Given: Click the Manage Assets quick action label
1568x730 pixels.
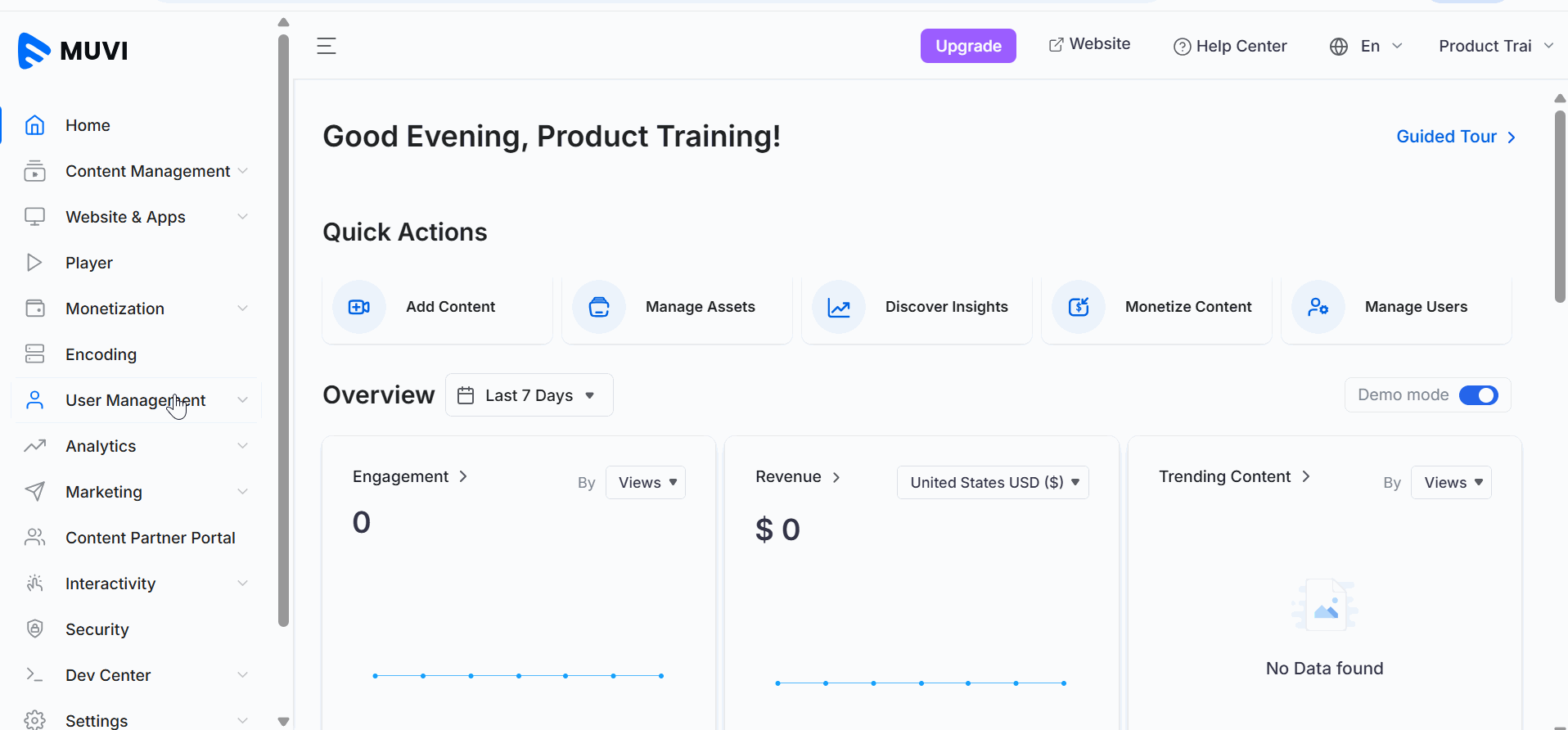Looking at the screenshot, I should (701, 307).
